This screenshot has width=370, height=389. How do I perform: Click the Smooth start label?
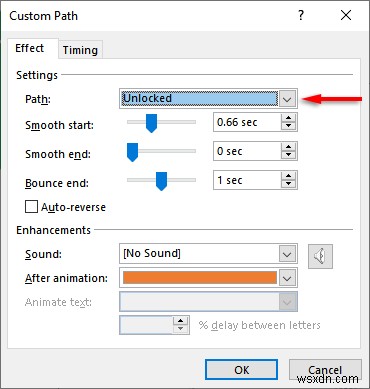[59, 125]
